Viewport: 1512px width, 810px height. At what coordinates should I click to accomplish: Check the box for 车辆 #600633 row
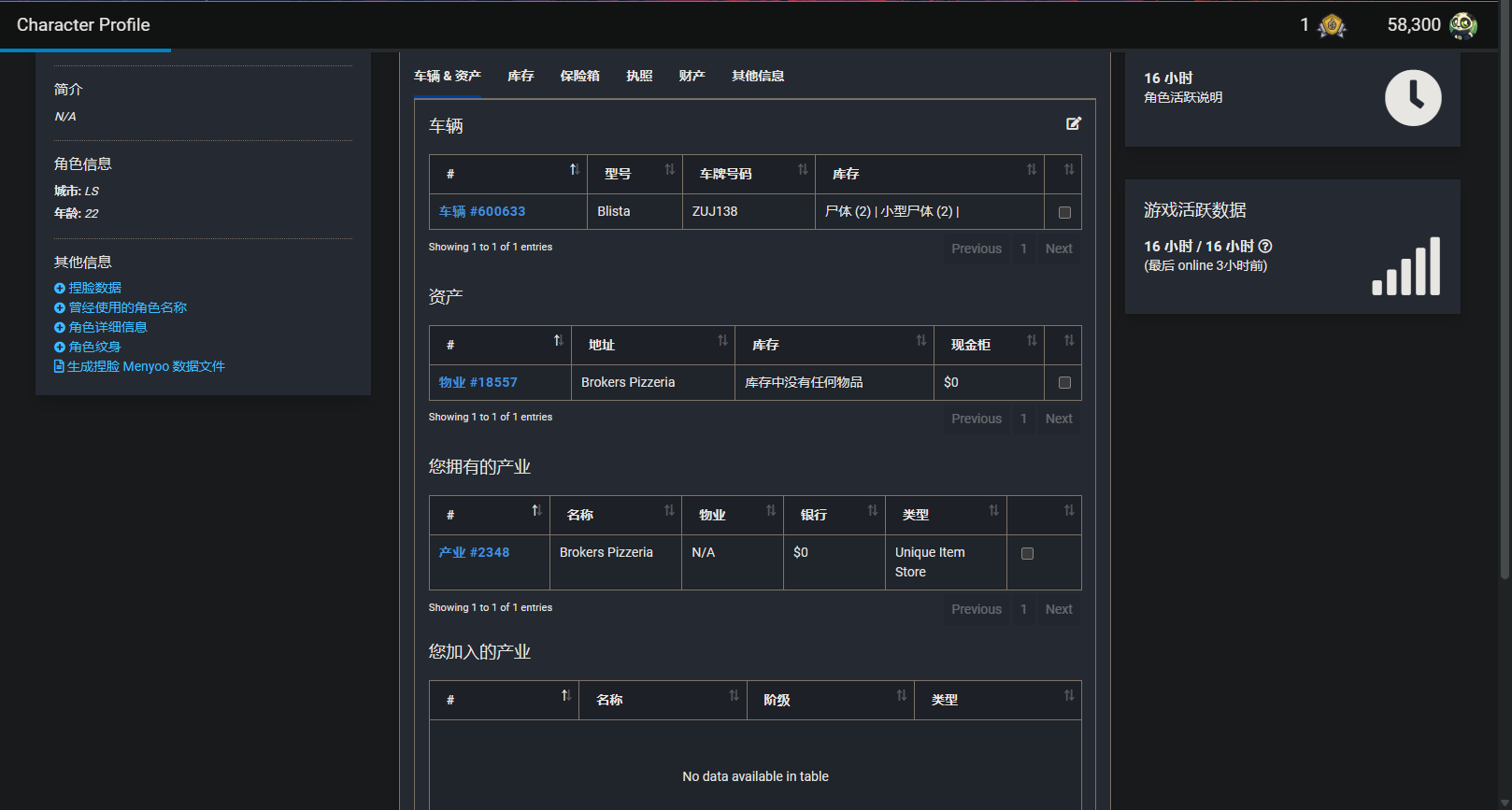tap(1064, 212)
